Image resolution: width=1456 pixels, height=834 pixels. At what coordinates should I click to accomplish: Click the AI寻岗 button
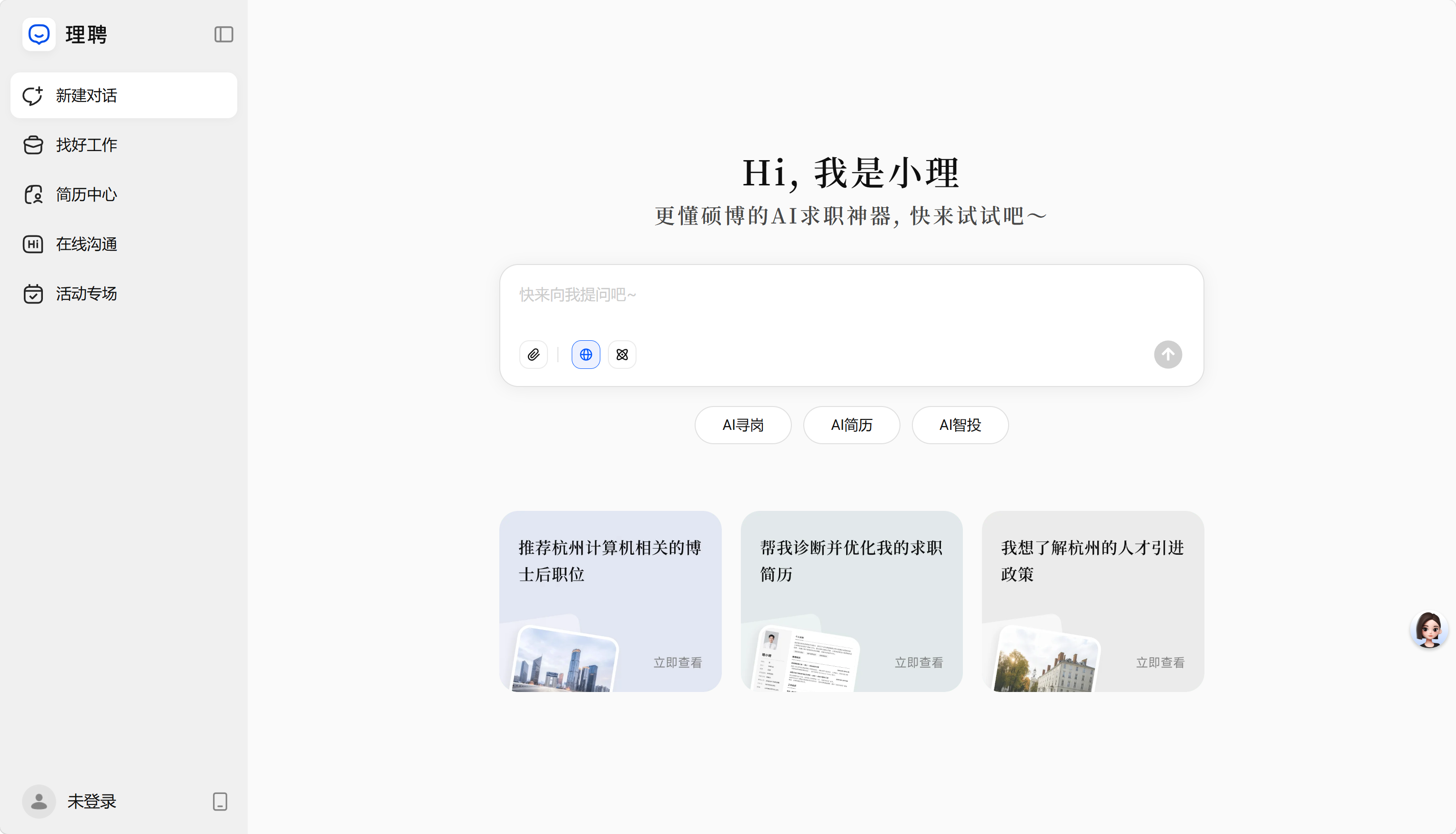743,425
